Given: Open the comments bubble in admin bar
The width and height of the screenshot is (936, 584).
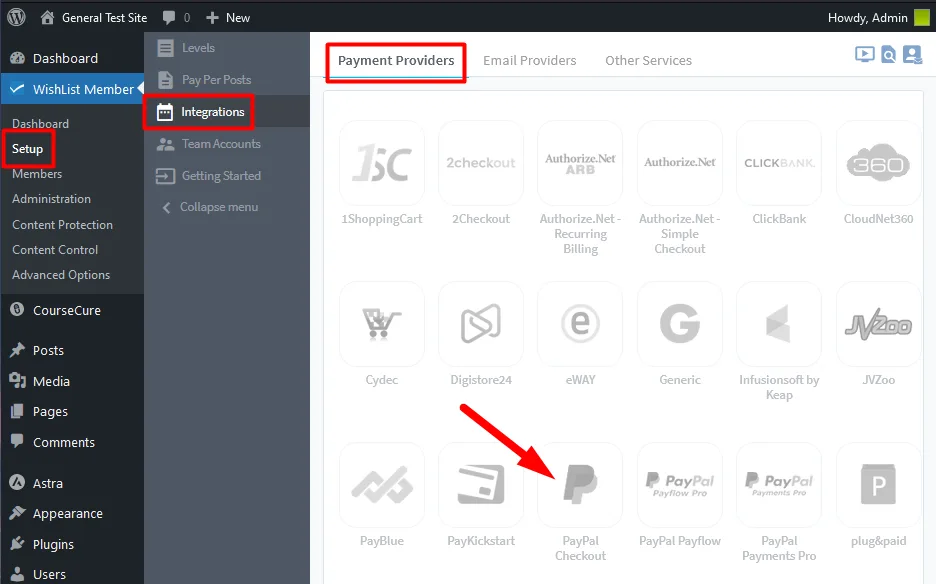Looking at the screenshot, I should point(169,18).
